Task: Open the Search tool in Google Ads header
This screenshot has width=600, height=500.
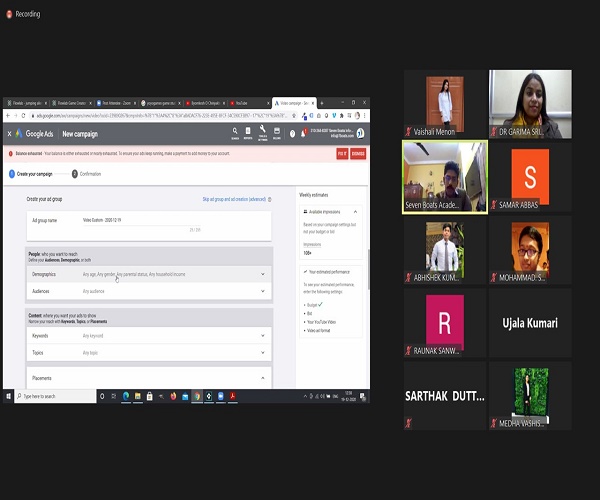Action: 235,133
